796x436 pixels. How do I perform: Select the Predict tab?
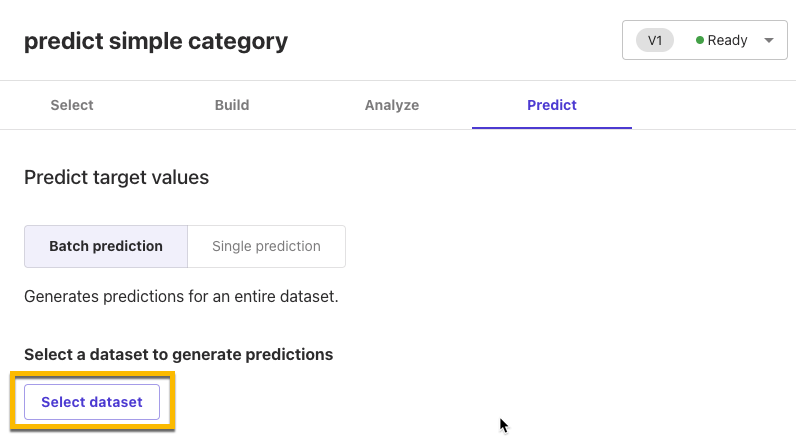[552, 105]
